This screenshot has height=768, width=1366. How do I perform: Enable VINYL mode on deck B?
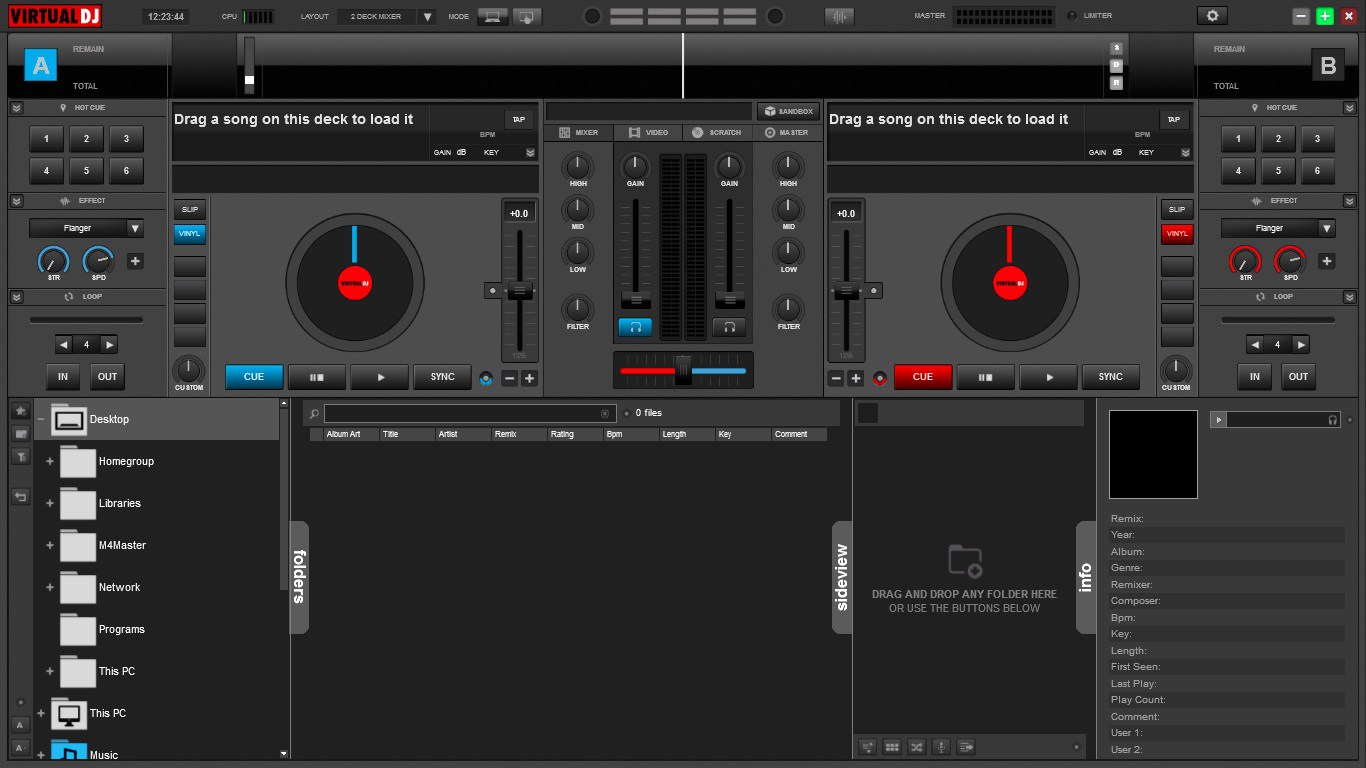point(1176,233)
